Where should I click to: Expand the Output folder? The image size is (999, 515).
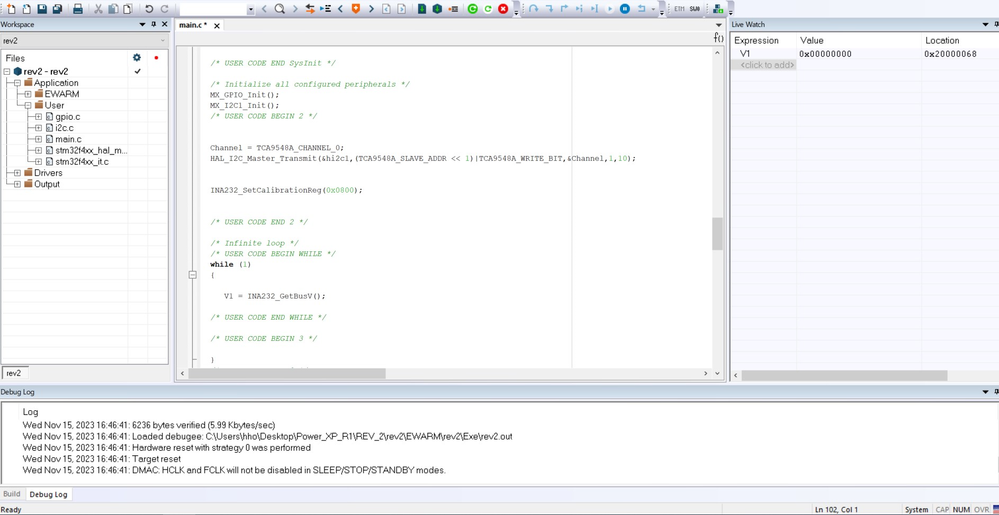[17, 184]
